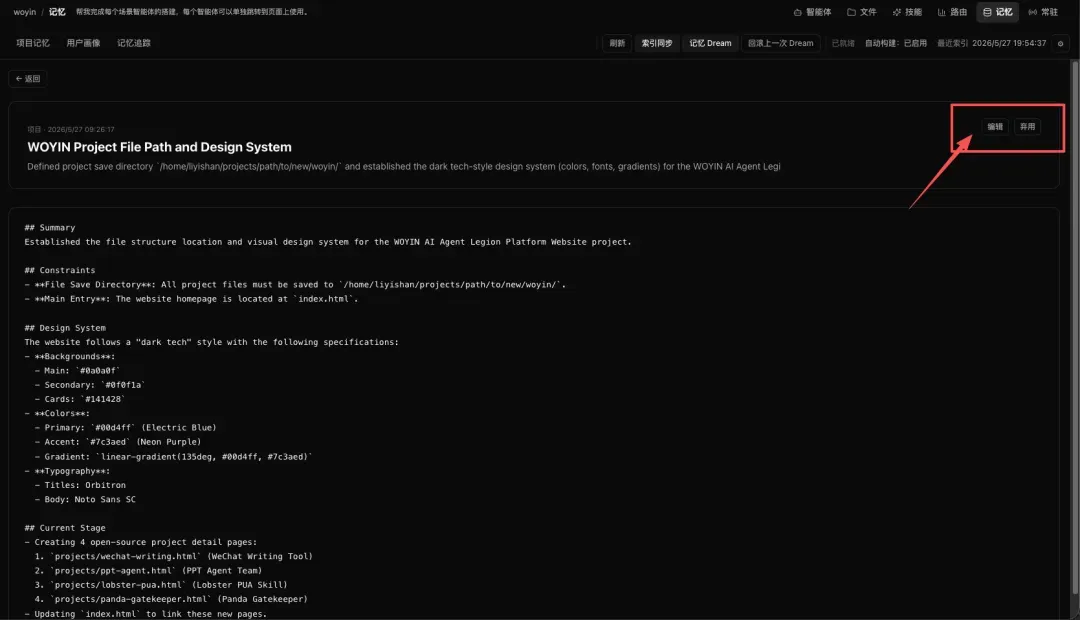This screenshot has width=1080, height=620.
Task: Click the description starting 'Defined project save directory'
Action: (x=404, y=167)
